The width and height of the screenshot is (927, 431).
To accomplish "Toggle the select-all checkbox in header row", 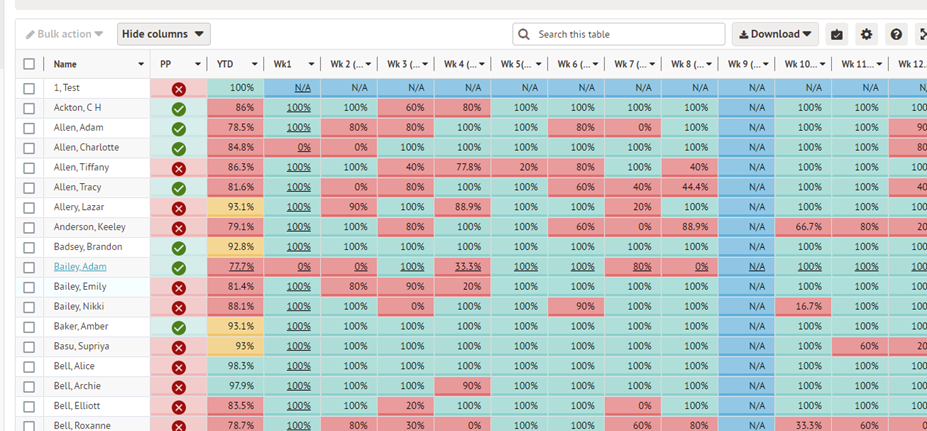I will (x=29, y=64).
